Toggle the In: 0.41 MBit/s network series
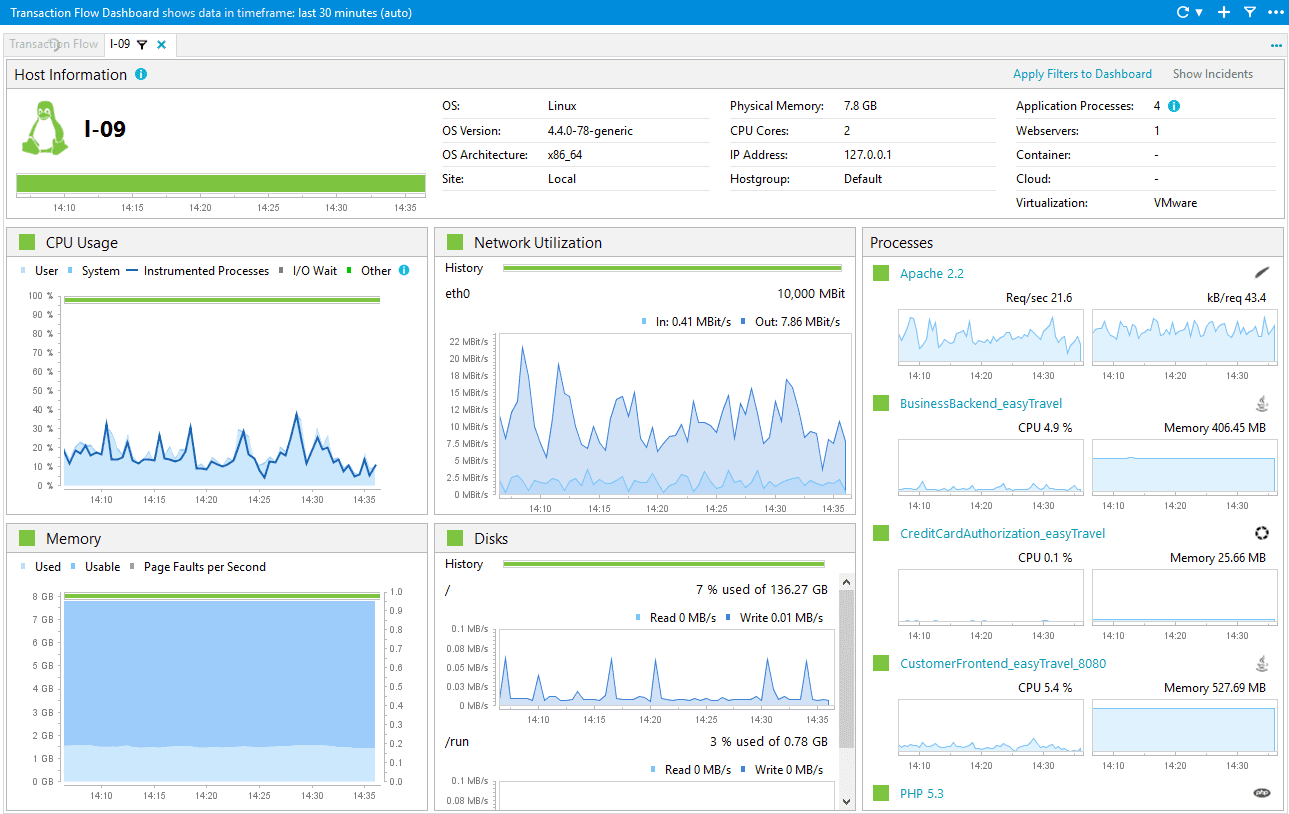The image size is (1289, 814). click(686, 322)
